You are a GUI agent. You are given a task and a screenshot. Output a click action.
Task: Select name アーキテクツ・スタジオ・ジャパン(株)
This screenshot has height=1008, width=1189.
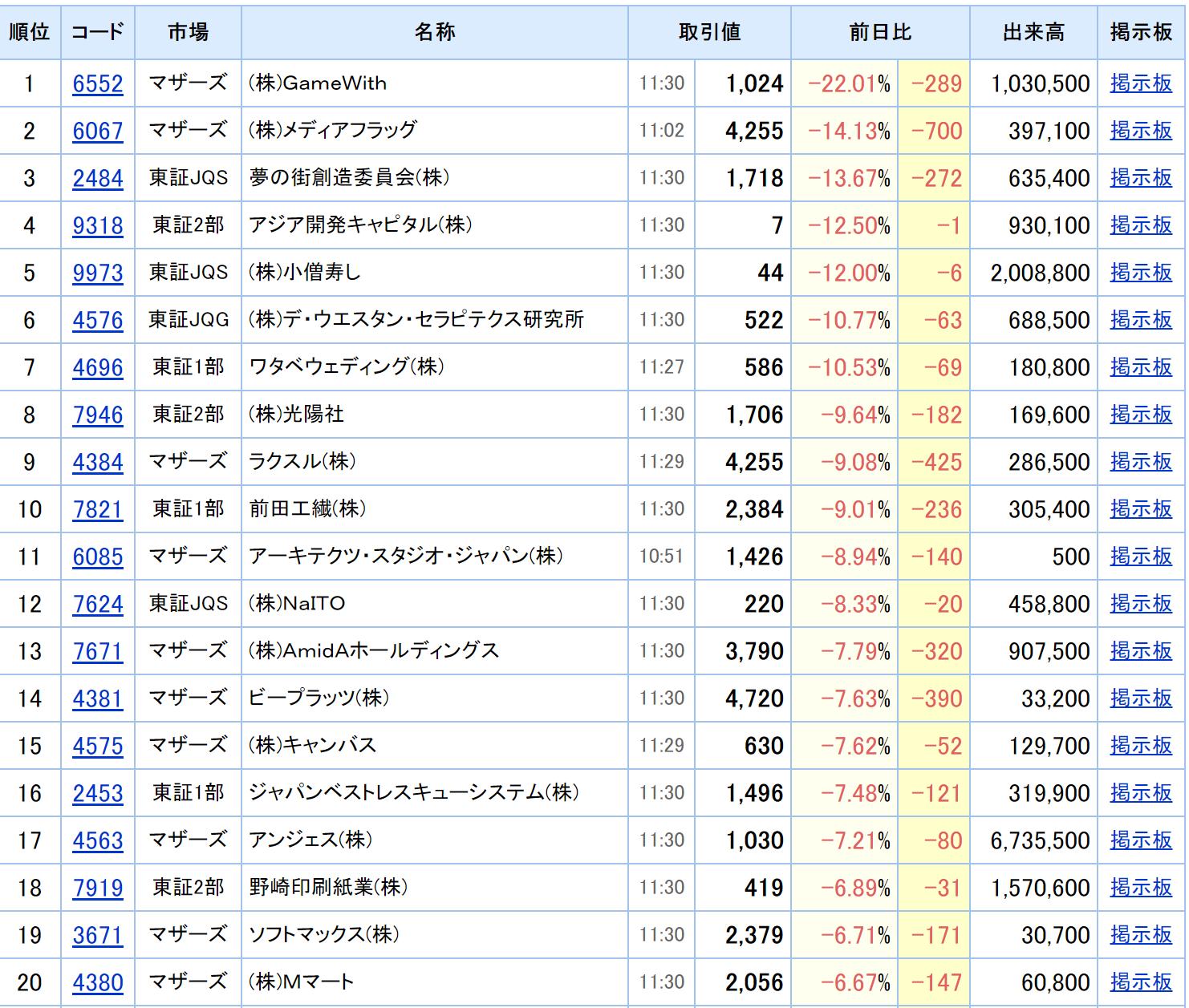point(406,556)
